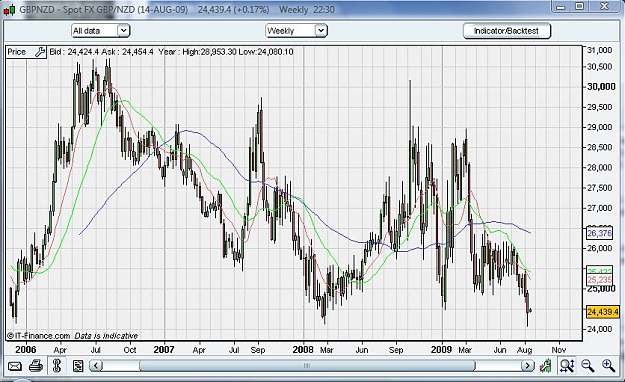Click the candlestick chart style icon
The width and height of the screenshot is (625, 382).
pyautogui.click(x=546, y=366)
